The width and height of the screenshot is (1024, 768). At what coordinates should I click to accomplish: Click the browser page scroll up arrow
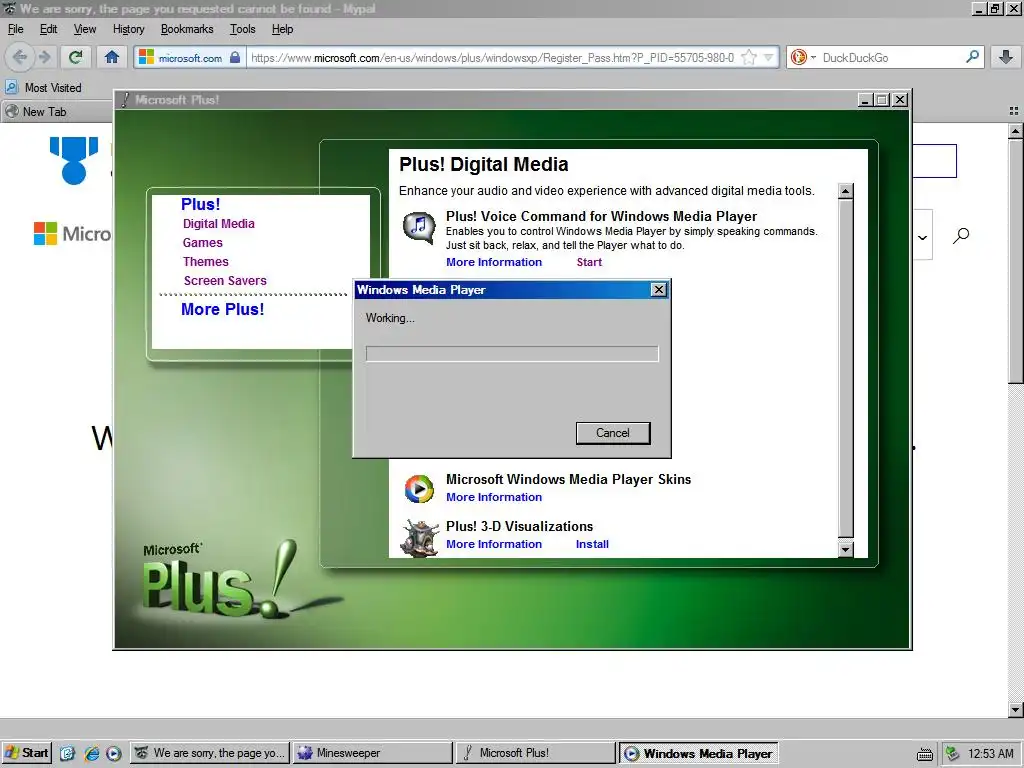coord(1015,131)
